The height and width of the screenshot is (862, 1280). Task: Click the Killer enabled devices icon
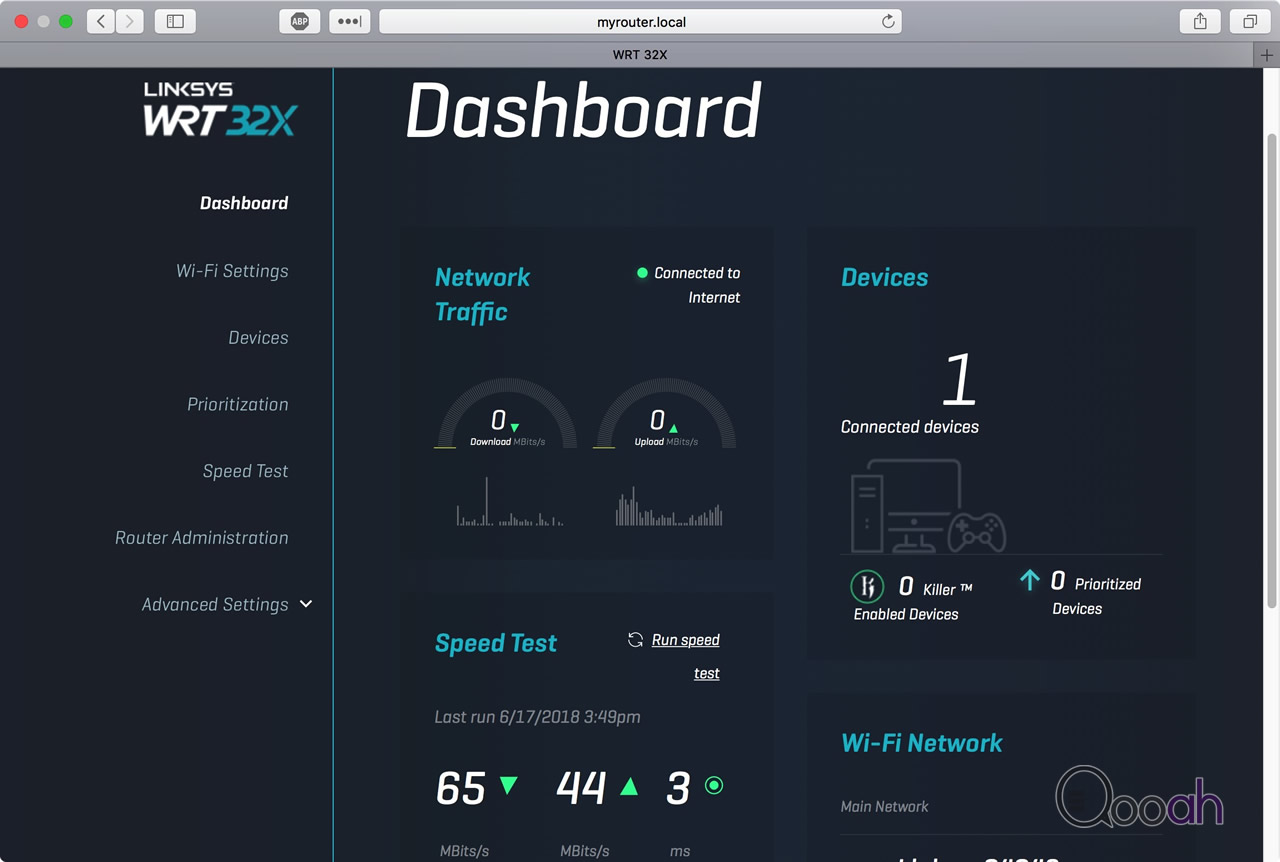pos(867,586)
